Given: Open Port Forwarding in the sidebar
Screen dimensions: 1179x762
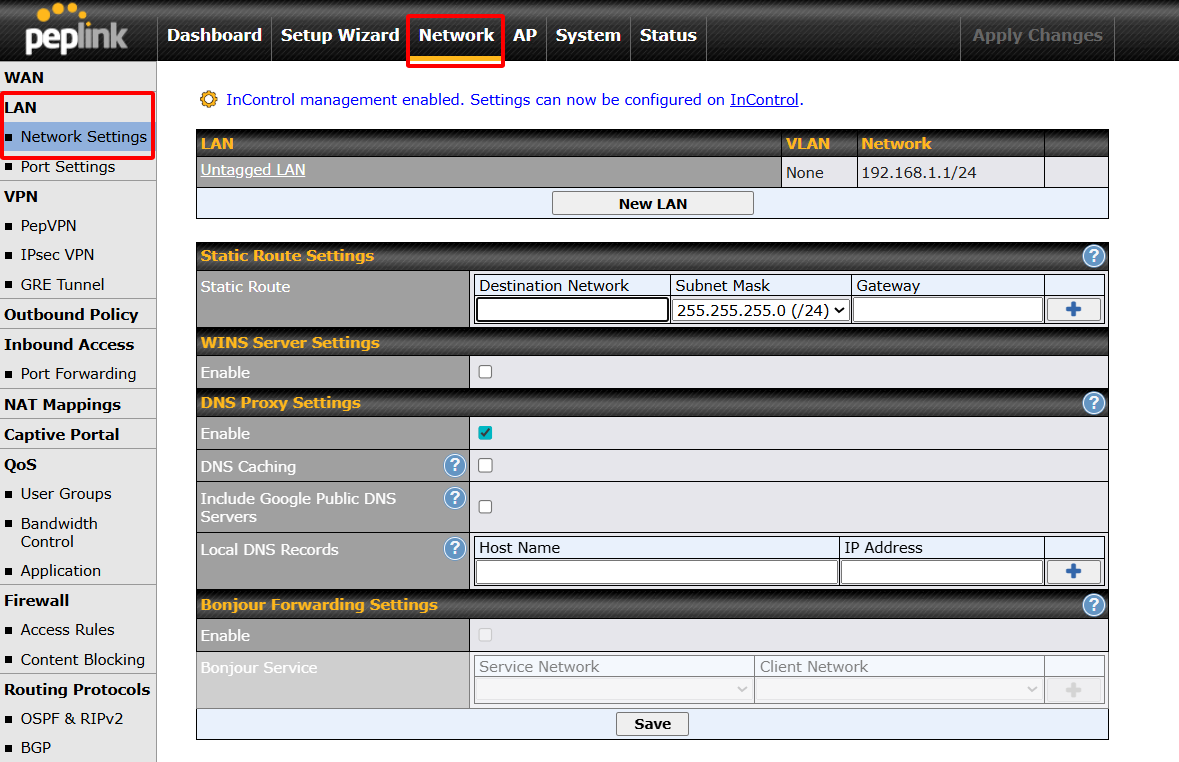Looking at the screenshot, I should point(78,374).
